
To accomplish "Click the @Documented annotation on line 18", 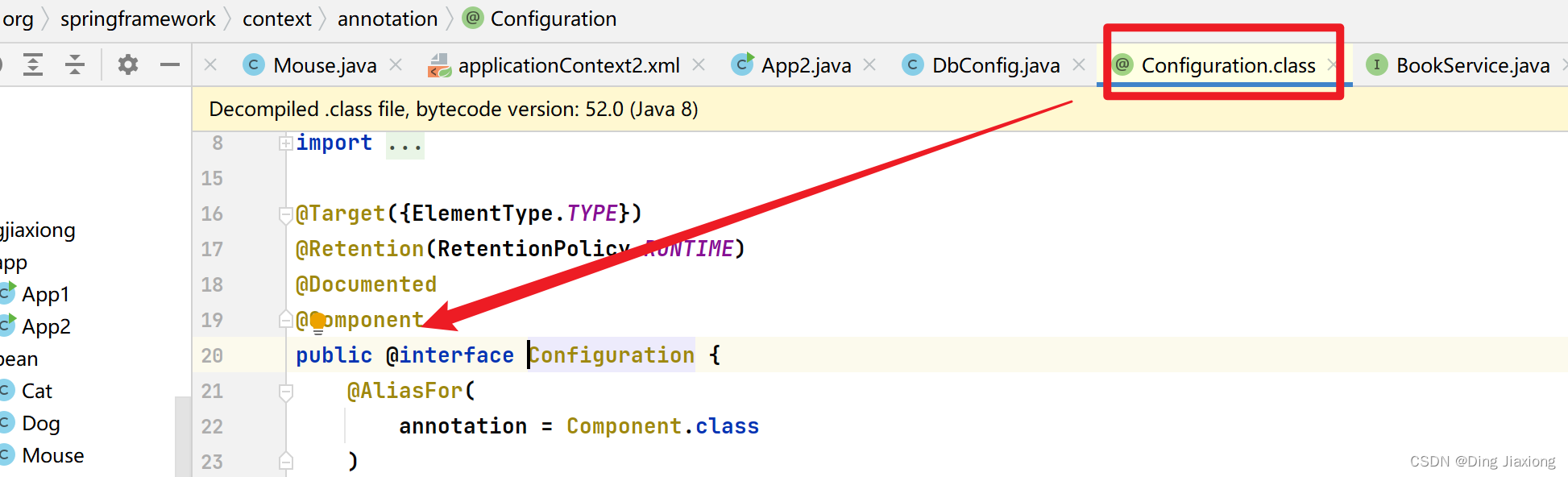I will 366,284.
